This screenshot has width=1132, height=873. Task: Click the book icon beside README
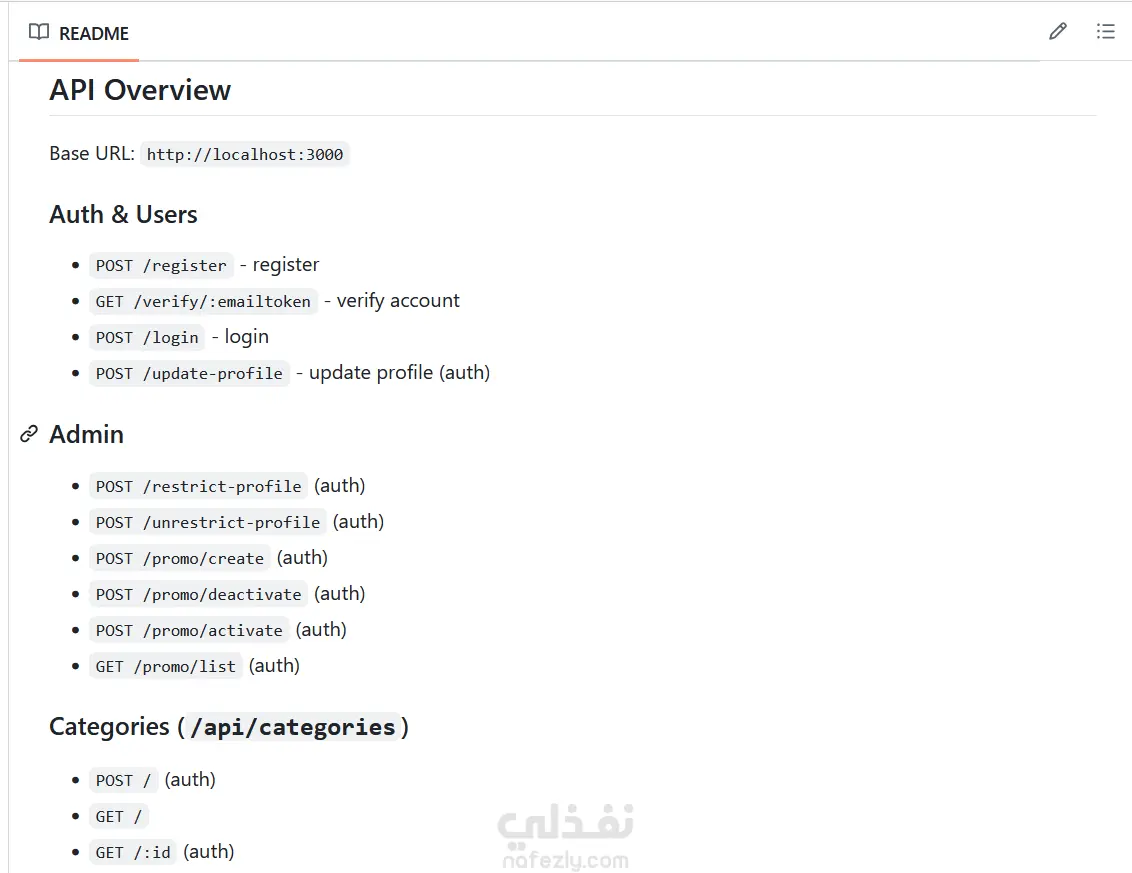(39, 32)
